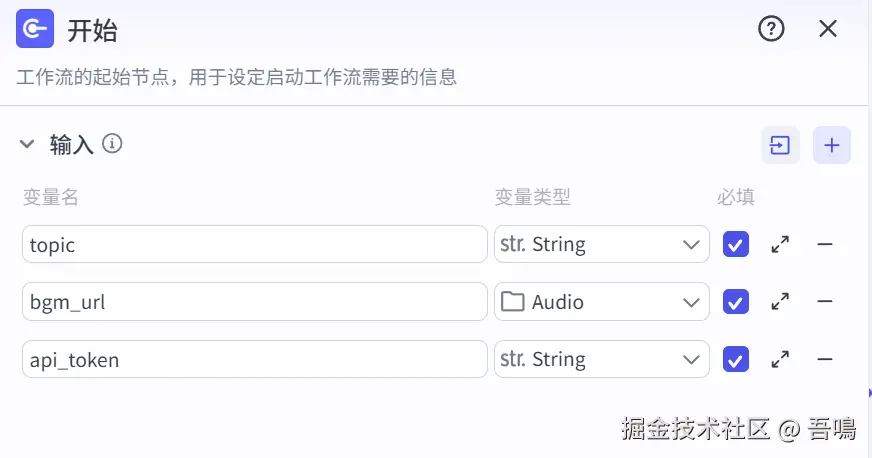Viewport: 872px width, 458px height.
Task: Expand the api_token variable editor
Action: pyautogui.click(x=780, y=359)
